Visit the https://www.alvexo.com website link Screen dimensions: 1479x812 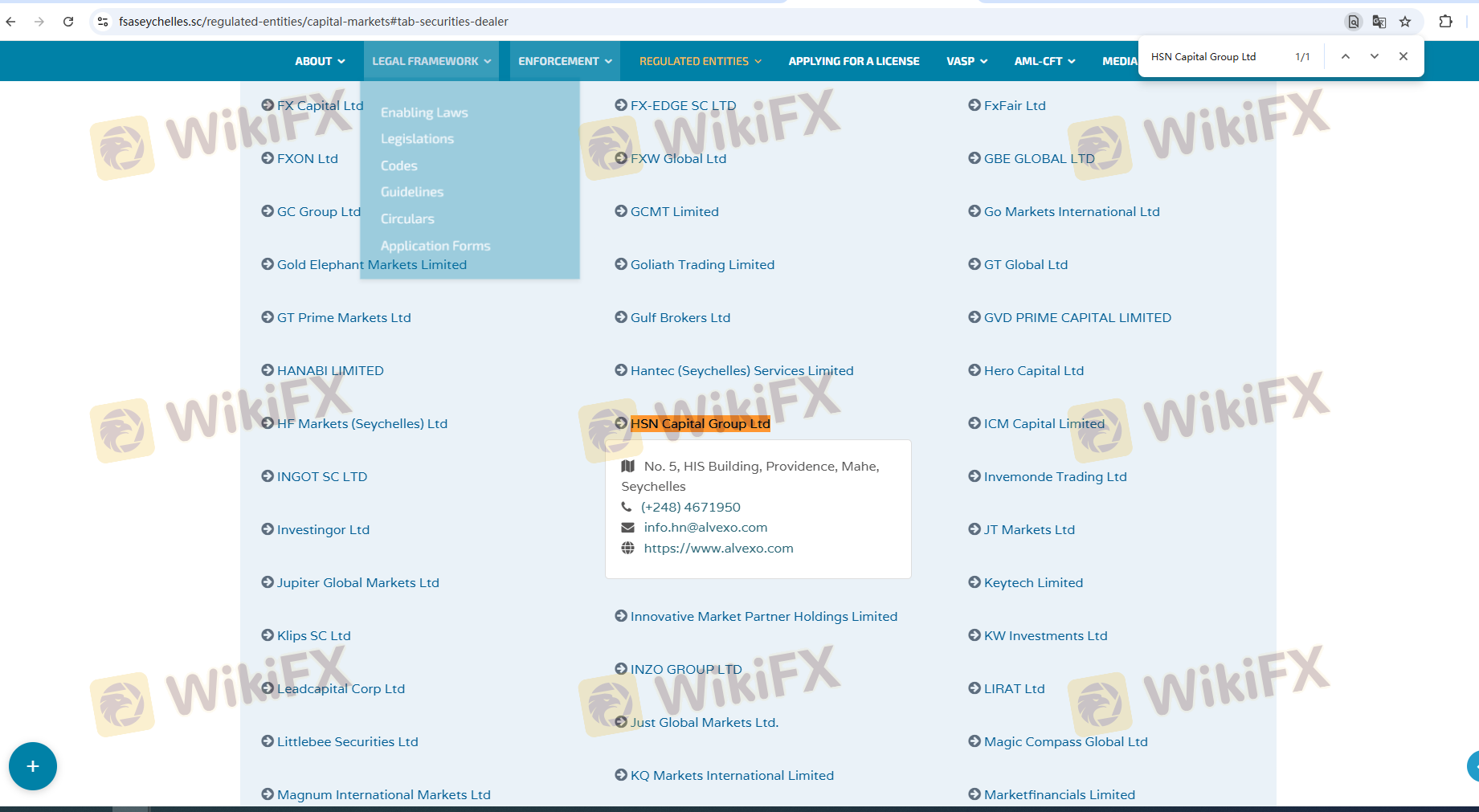coord(718,549)
